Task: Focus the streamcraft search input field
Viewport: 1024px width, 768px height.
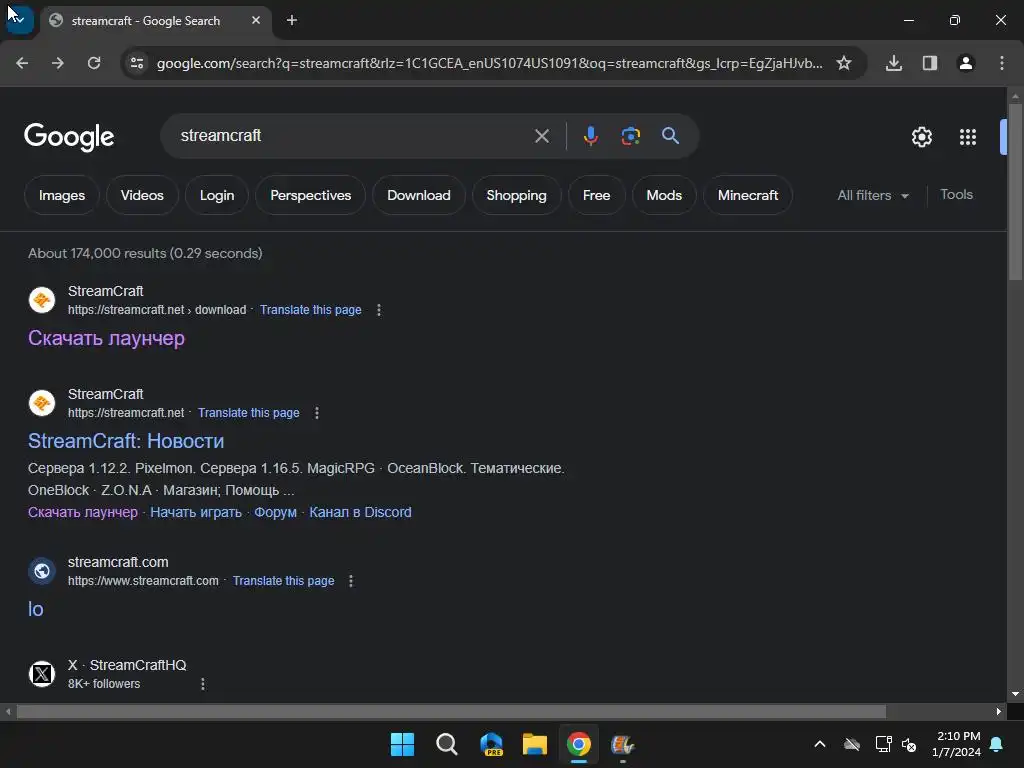Action: tap(353, 136)
